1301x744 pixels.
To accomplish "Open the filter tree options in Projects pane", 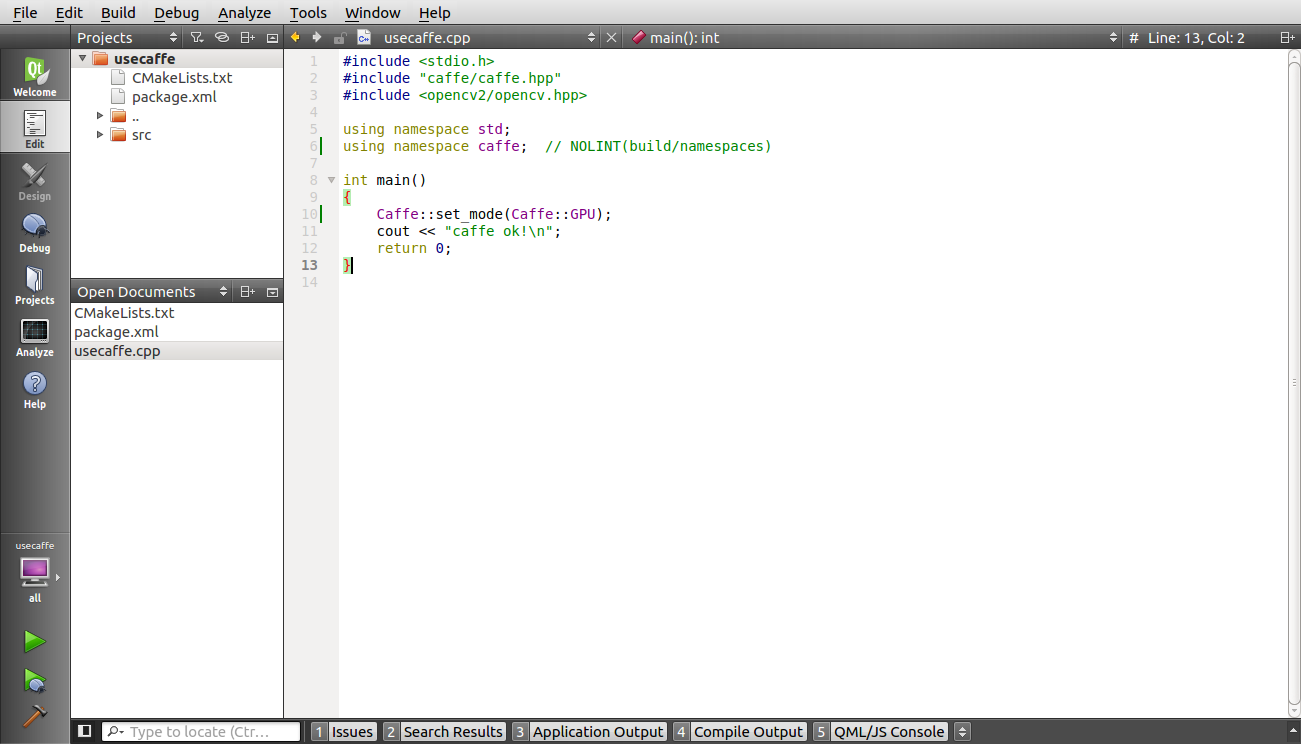I will click(x=197, y=37).
